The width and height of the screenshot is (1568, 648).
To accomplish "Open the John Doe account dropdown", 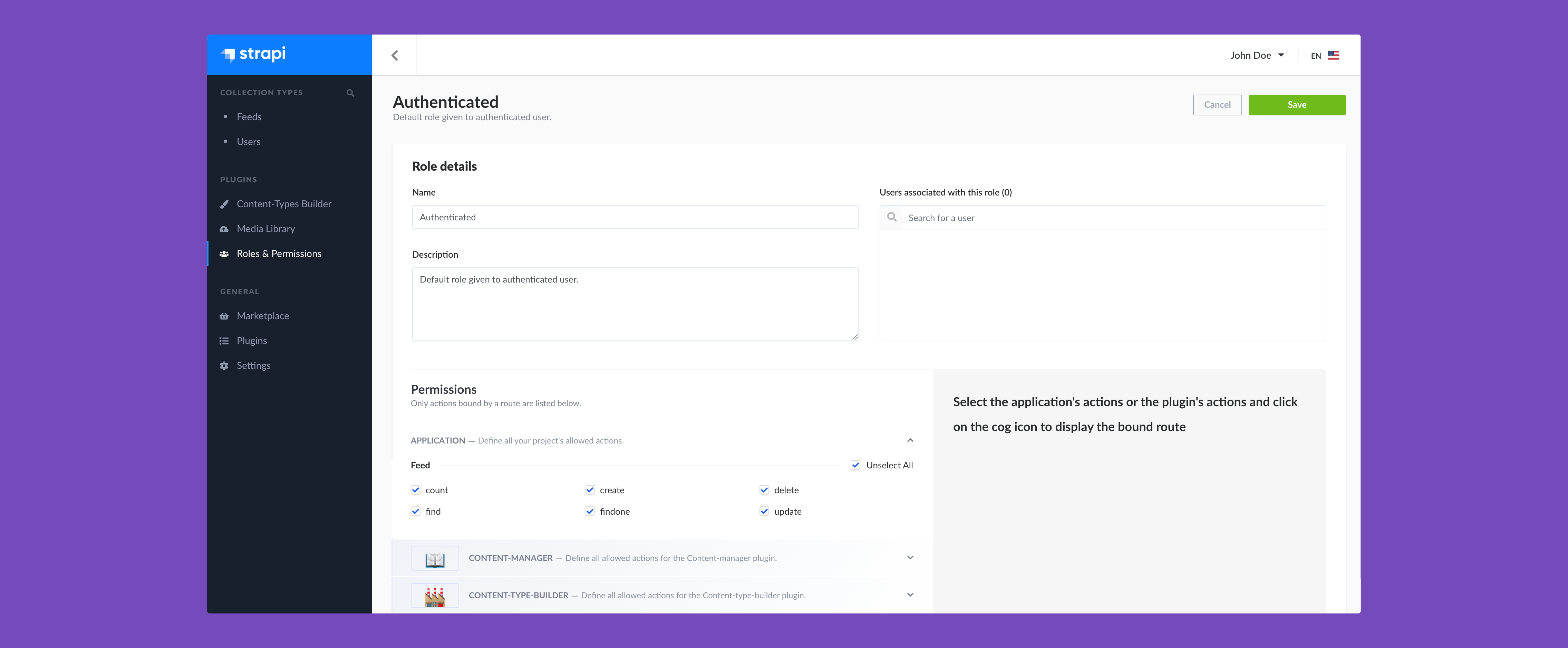I will coord(1258,55).
